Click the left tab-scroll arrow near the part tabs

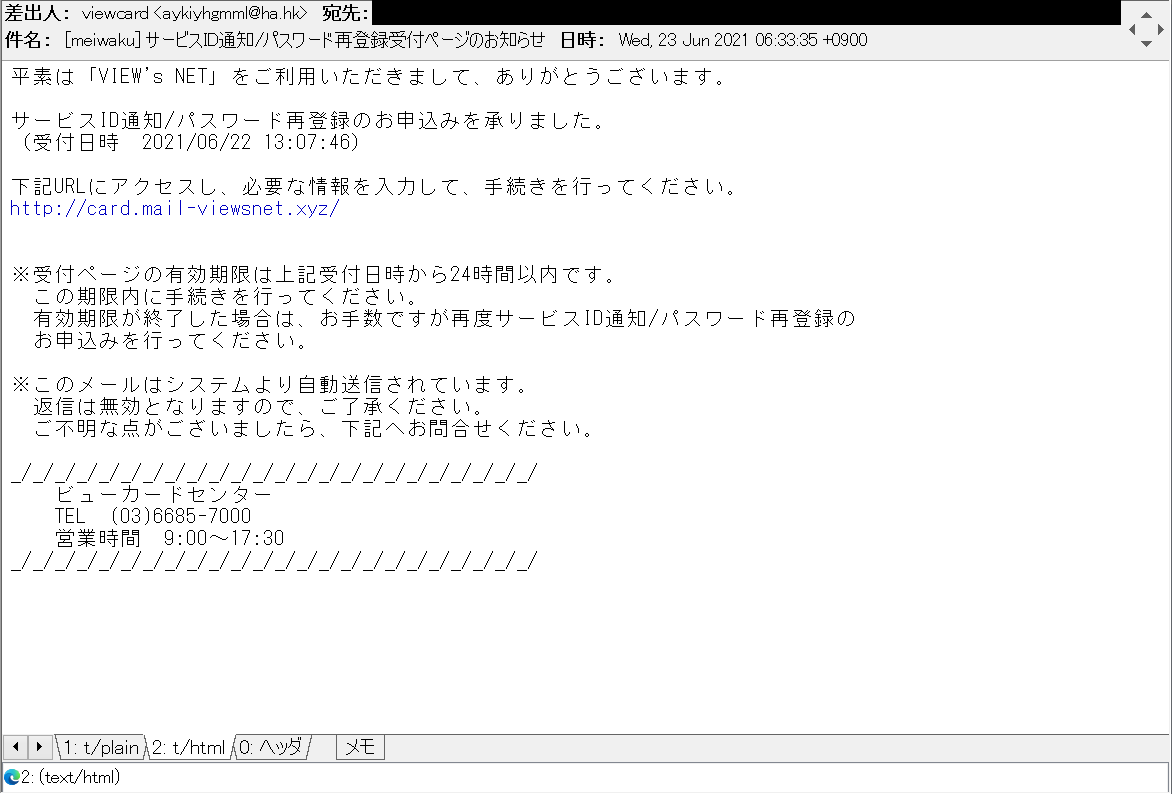[x=15, y=746]
